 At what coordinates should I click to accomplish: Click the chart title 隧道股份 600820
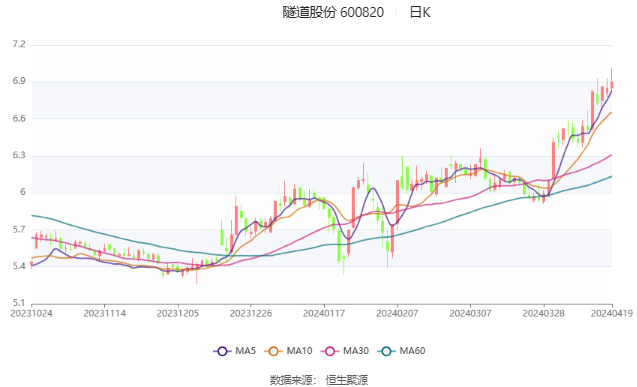(x=333, y=12)
